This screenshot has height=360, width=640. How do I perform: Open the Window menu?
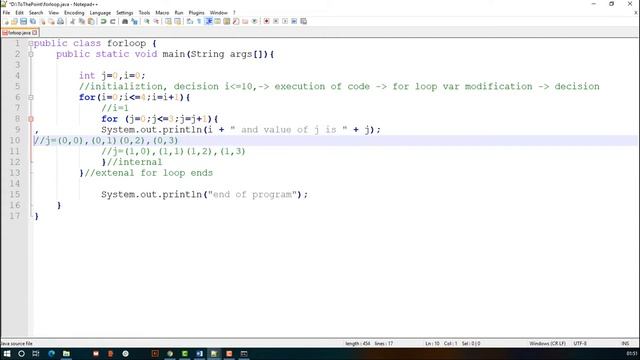(218, 13)
